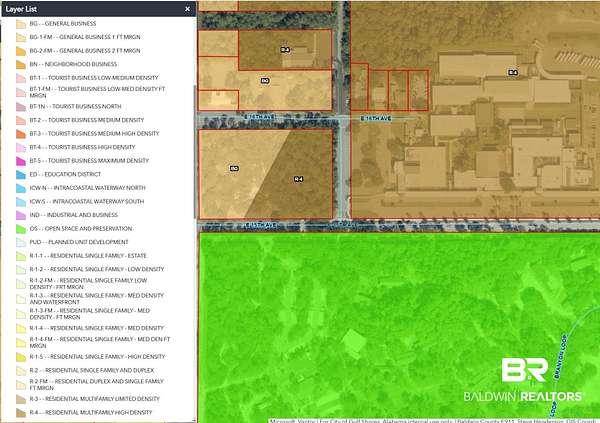Click the ICW-N Intracoastal Waterway North swatch
This screenshot has height=423, width=600.
(x=21, y=188)
